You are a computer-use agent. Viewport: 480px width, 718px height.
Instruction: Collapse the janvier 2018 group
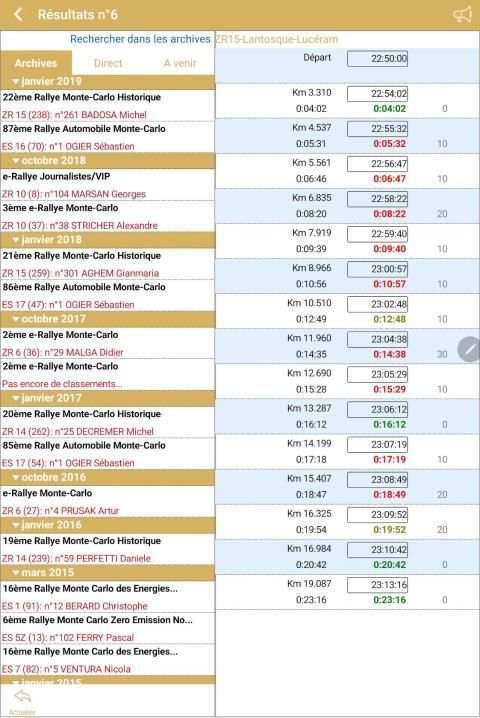coord(16,240)
